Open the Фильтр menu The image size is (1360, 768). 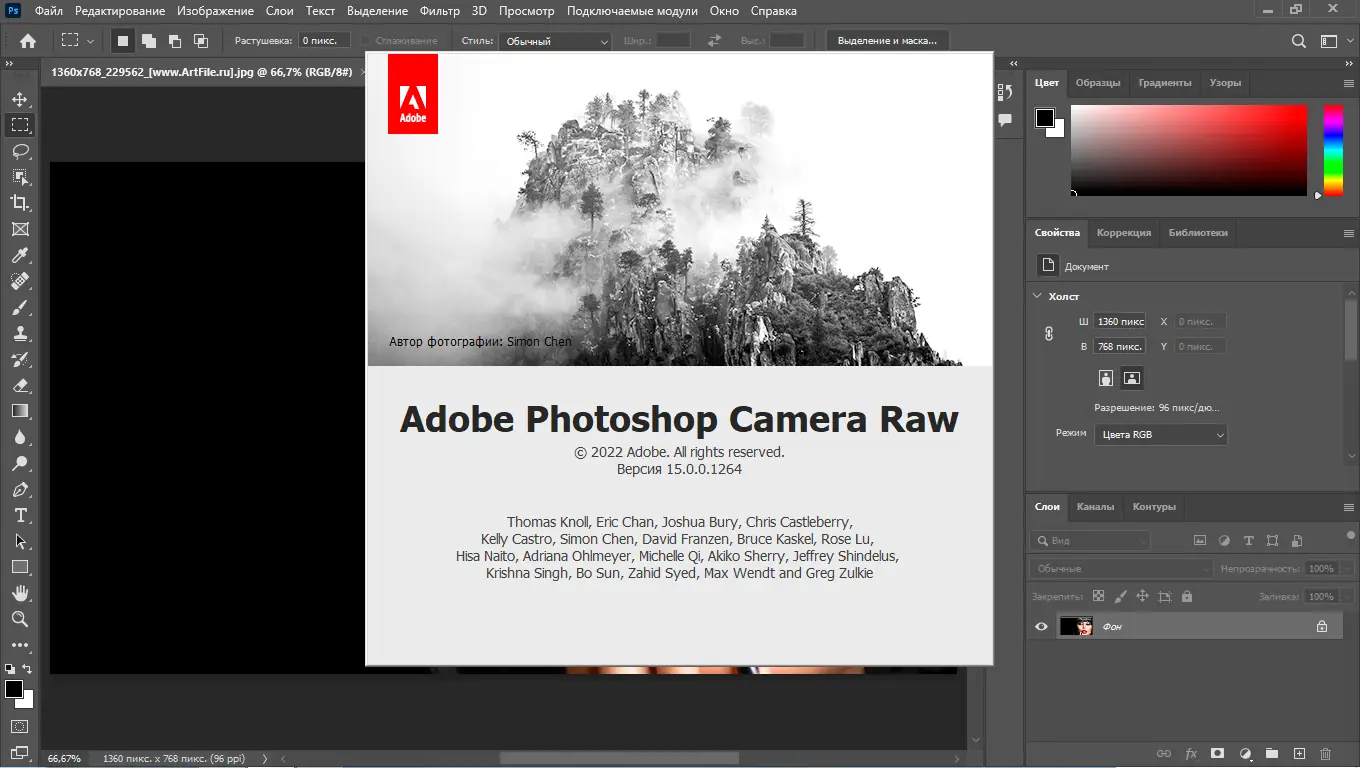pyautogui.click(x=440, y=11)
